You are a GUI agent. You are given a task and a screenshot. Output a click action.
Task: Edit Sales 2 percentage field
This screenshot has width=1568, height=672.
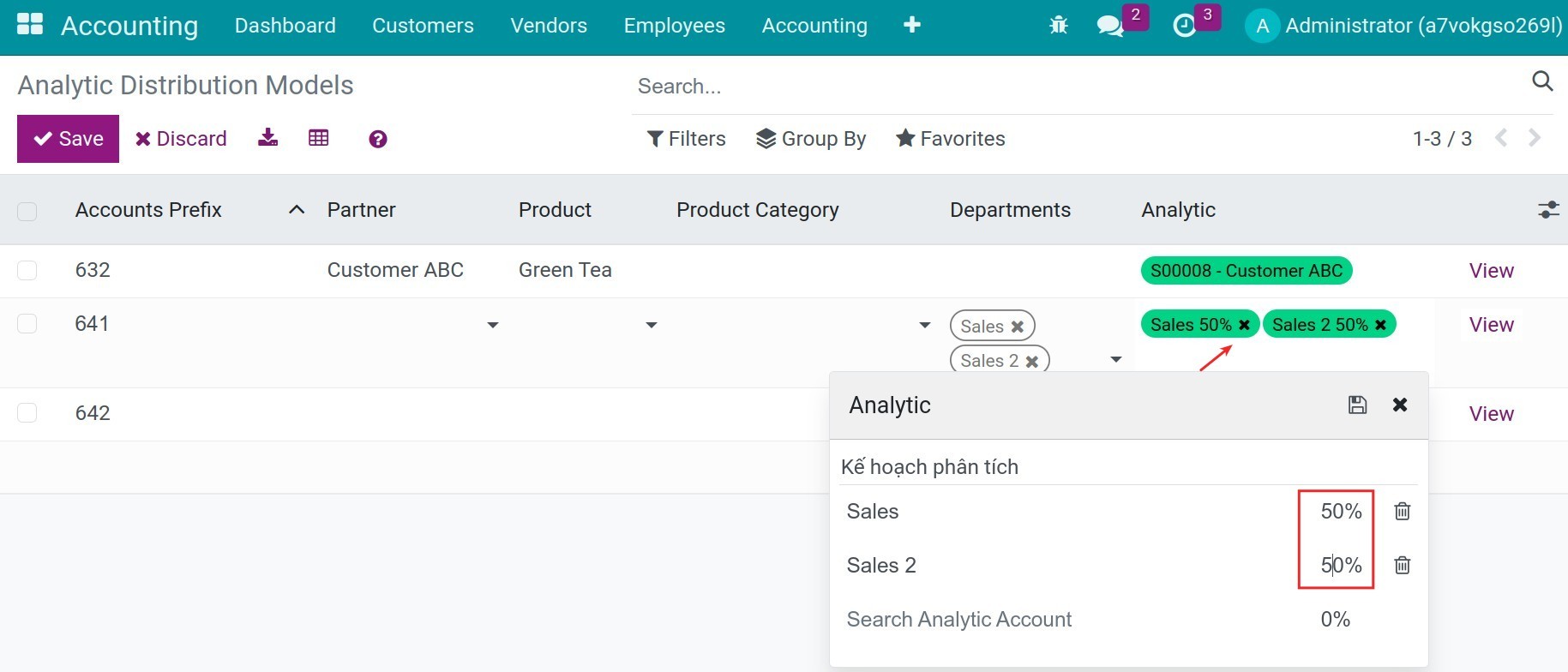pos(1341,566)
